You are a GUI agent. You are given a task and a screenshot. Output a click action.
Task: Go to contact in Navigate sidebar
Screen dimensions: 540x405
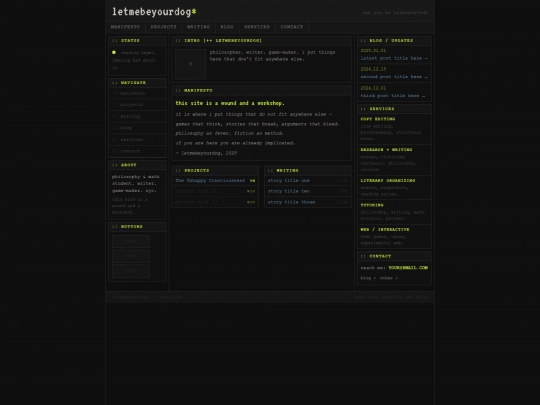click(137, 151)
